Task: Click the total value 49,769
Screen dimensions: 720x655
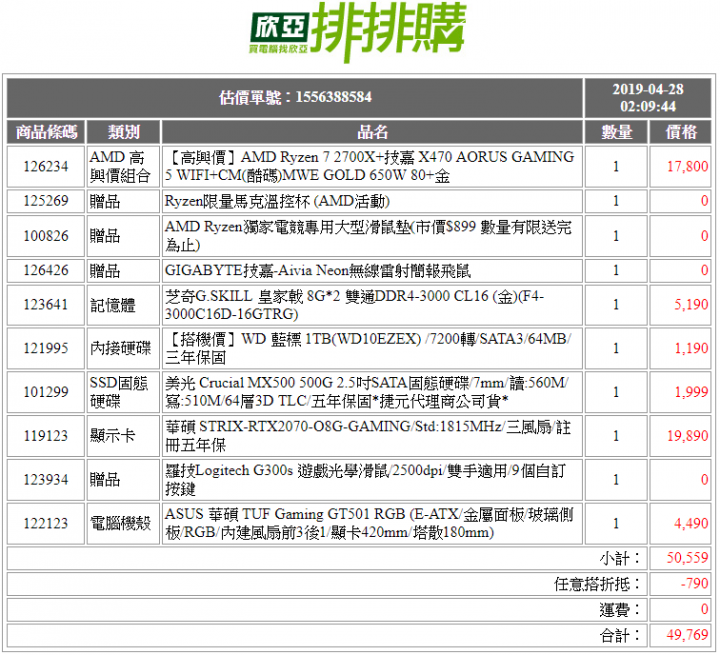Action: pyautogui.click(x=687, y=635)
